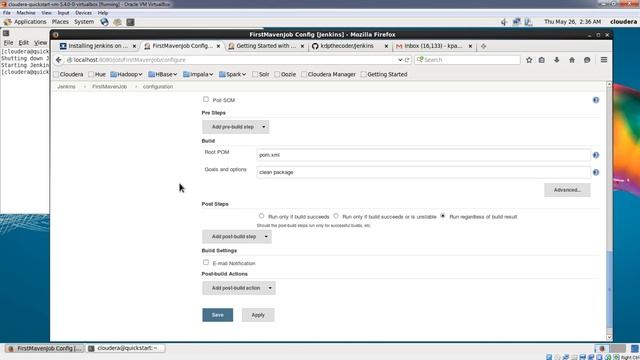Click the smiley face toolbar icon
The image size is (640, 360).
pyautogui.click(x=587, y=60)
